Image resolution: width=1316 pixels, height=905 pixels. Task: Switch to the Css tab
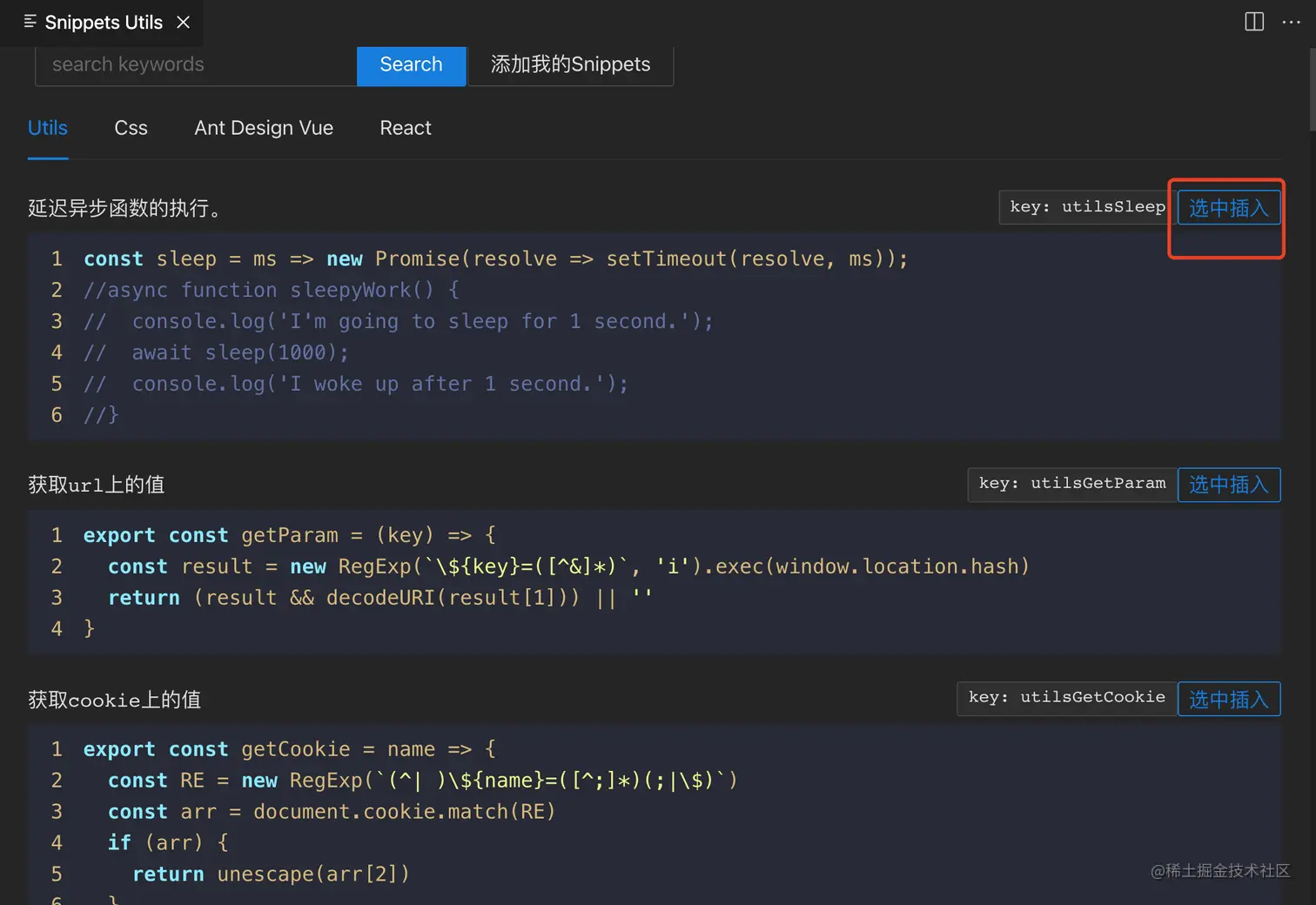click(x=131, y=128)
